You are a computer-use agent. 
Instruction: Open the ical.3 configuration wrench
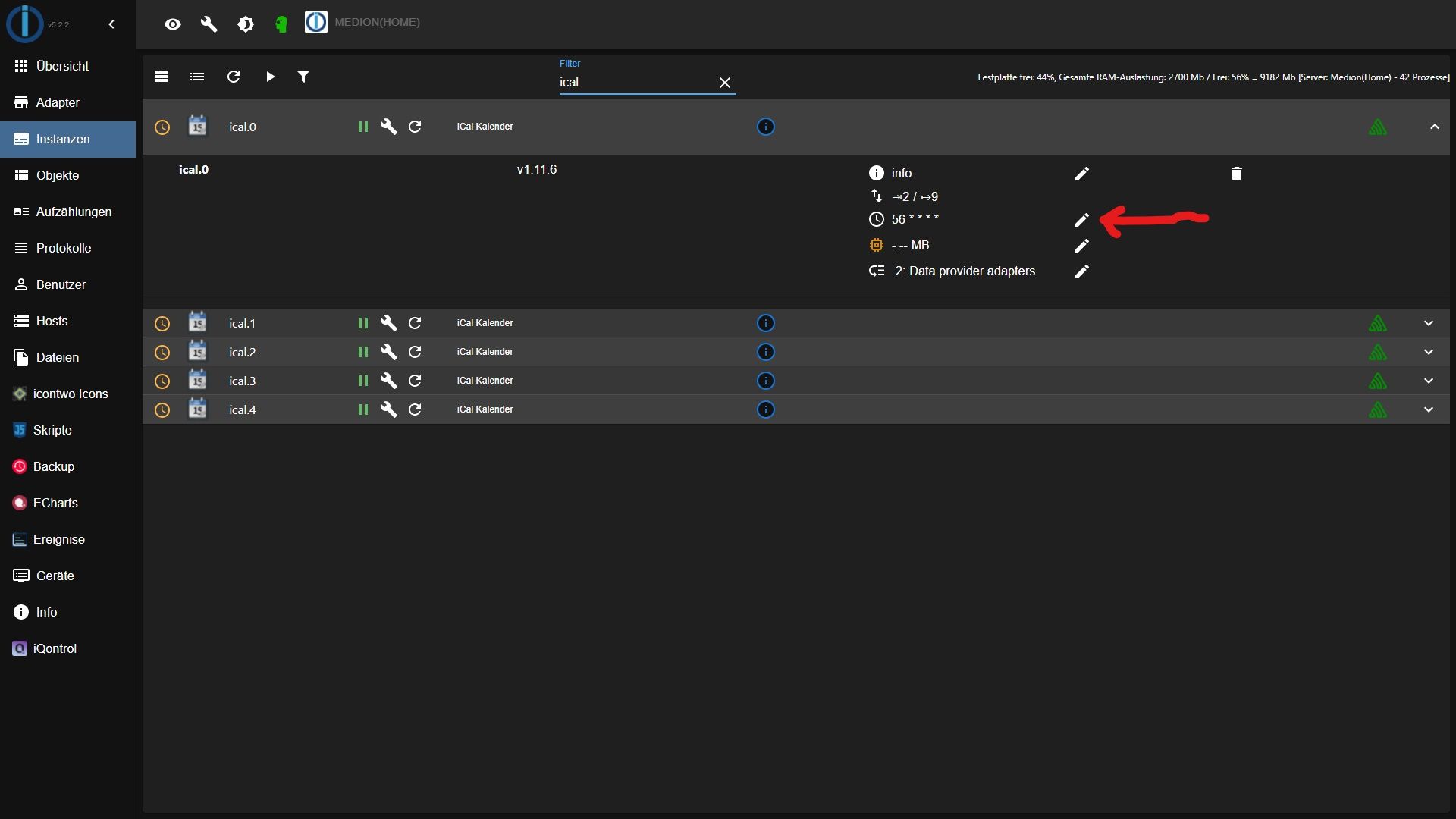tap(389, 381)
